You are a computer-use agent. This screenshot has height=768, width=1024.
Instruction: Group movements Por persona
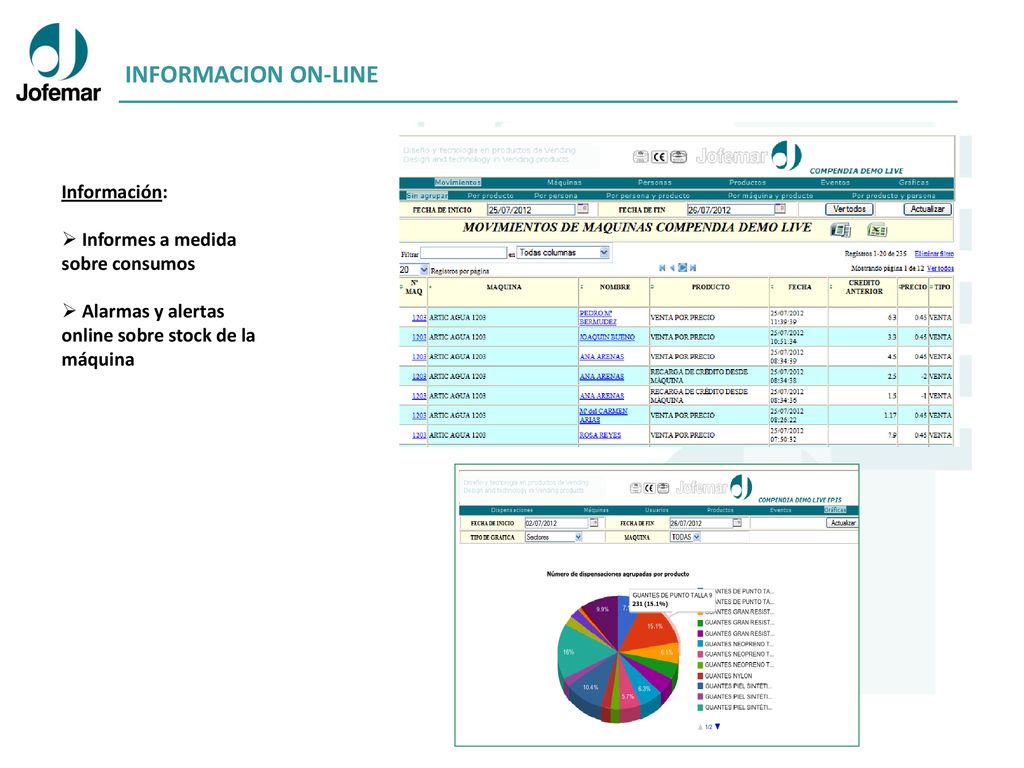[556, 195]
